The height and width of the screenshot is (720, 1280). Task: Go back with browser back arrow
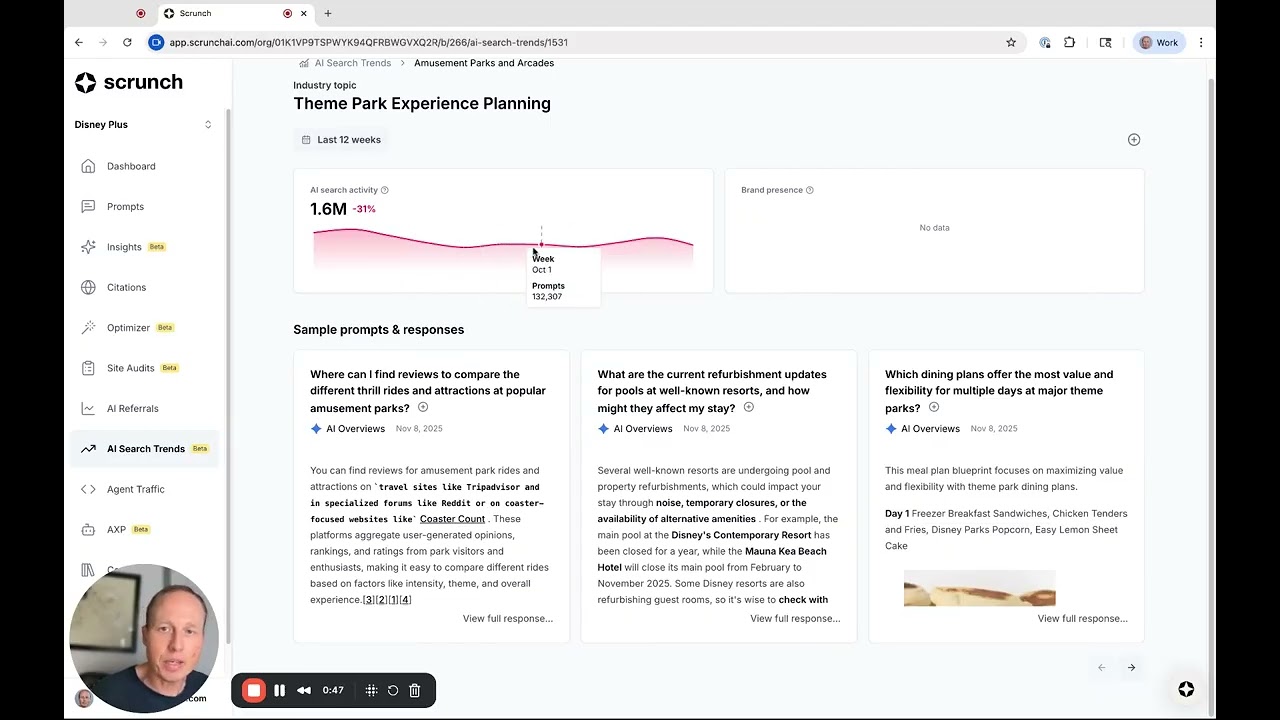point(79,42)
